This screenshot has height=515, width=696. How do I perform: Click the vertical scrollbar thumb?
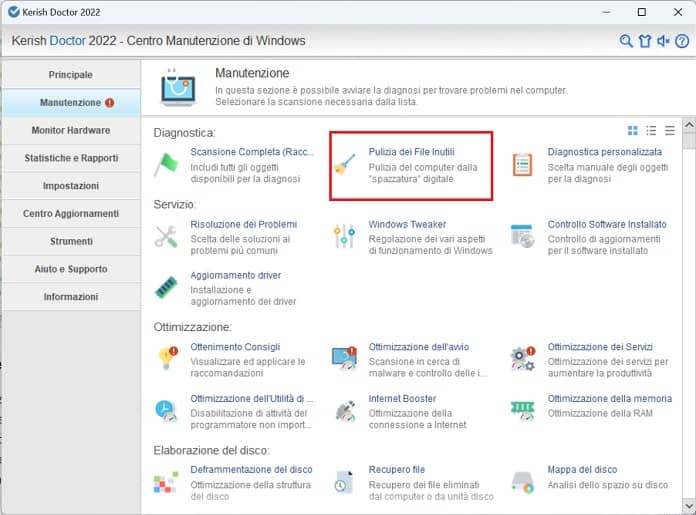click(x=689, y=140)
